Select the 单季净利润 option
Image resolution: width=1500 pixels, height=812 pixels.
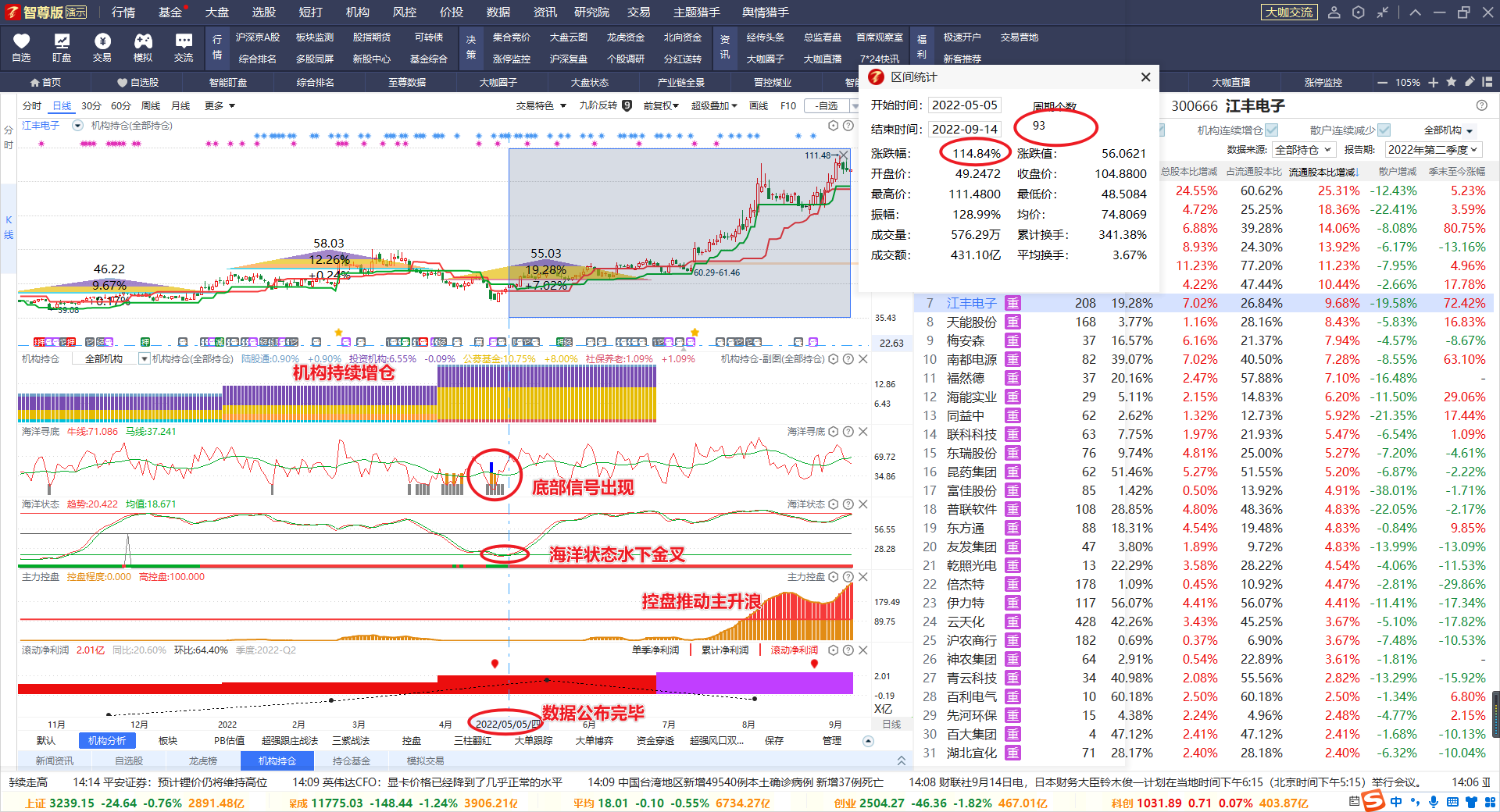[x=655, y=650]
